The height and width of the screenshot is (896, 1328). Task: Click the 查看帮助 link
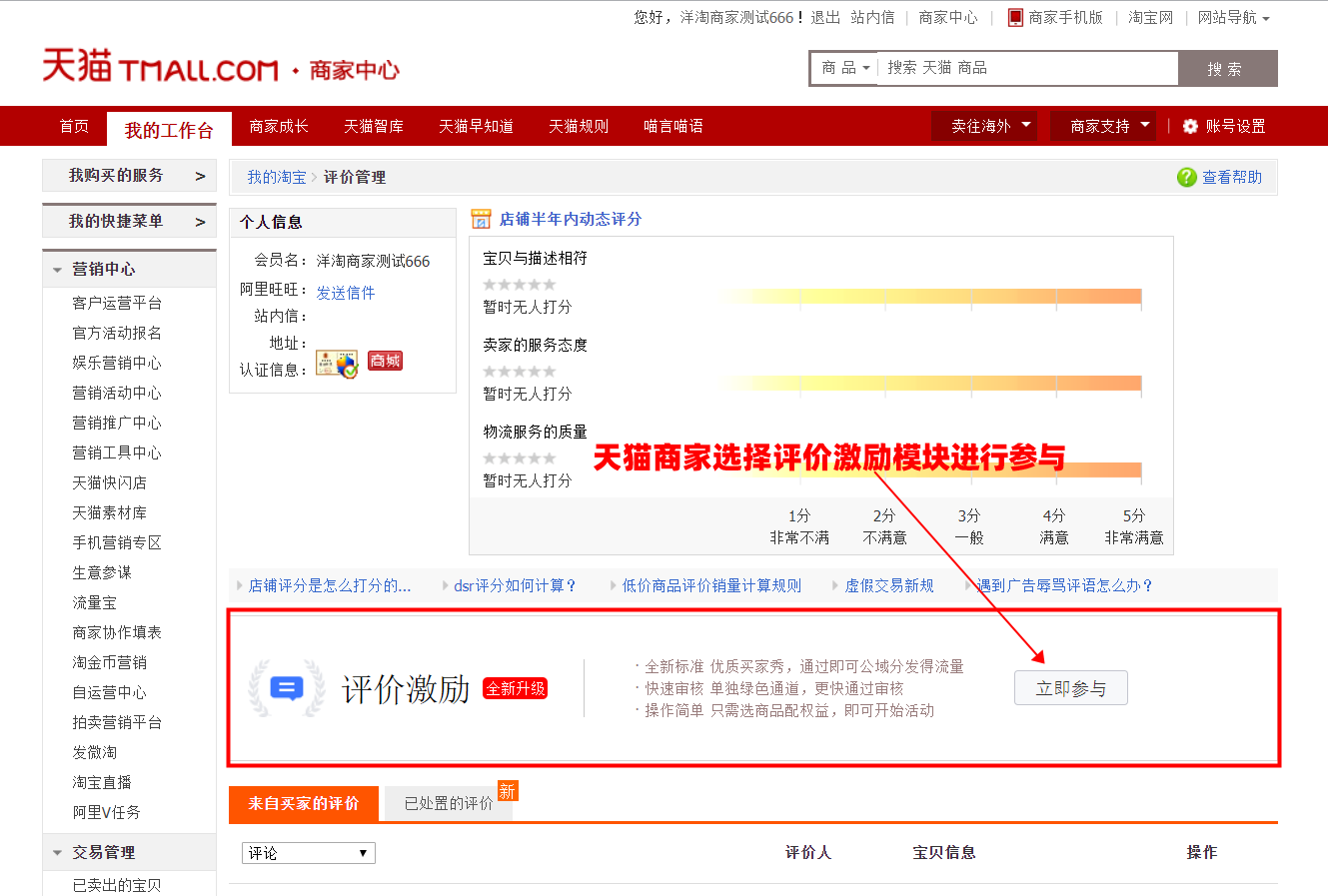point(1232,177)
